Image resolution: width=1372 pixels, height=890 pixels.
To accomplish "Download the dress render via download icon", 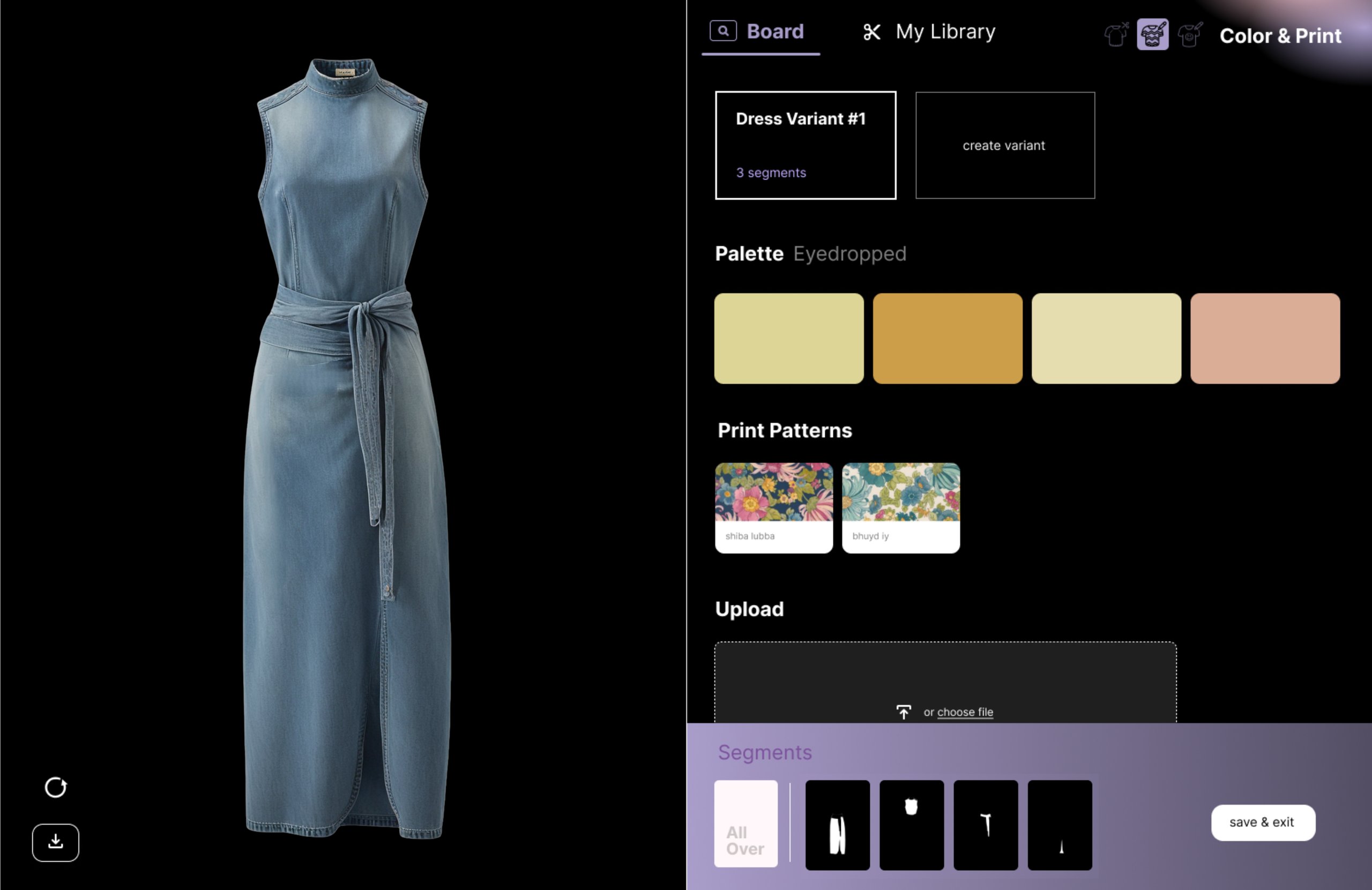I will click(x=55, y=842).
